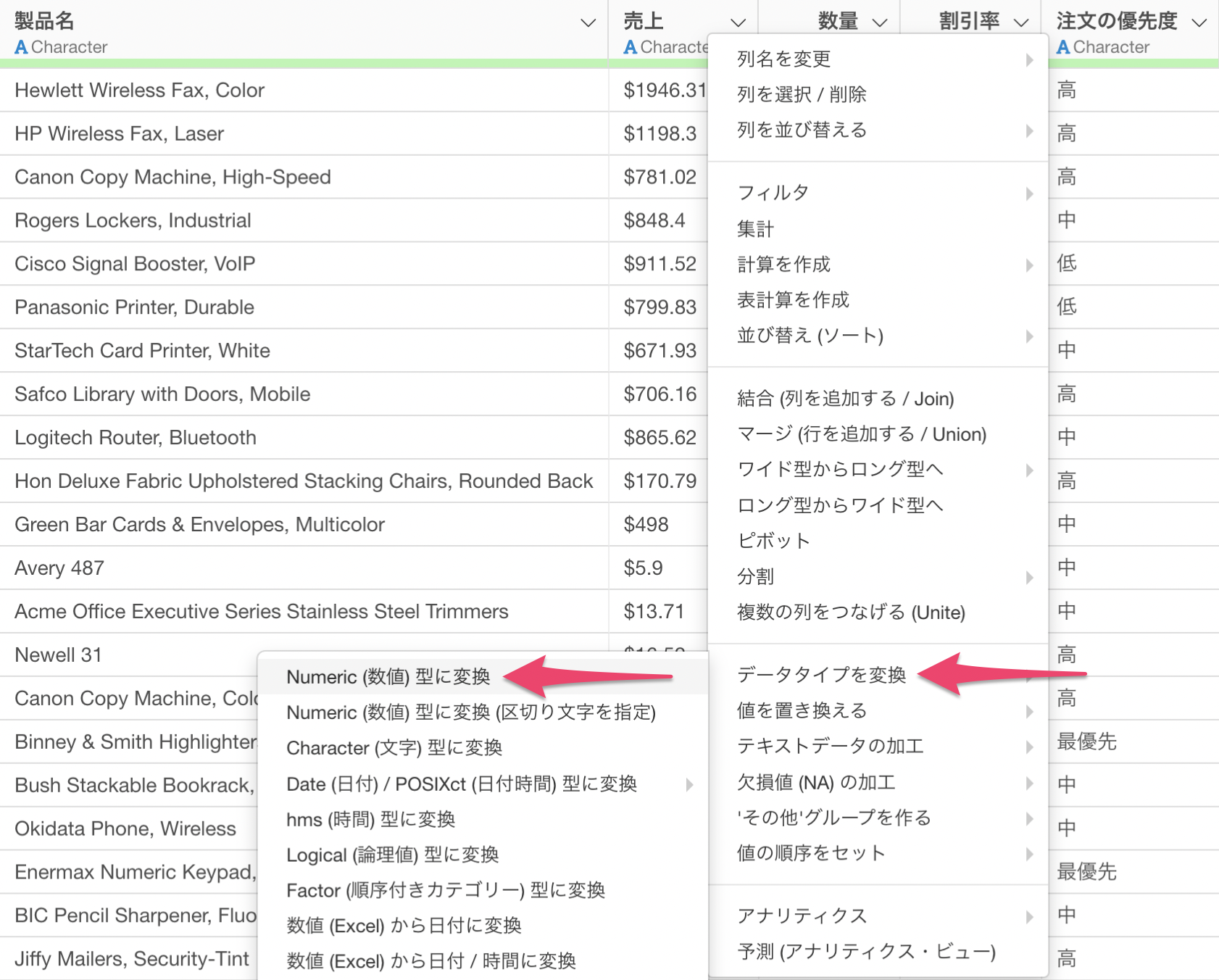Open the 製品名 column dropdown chevron
This screenshot has width=1219, height=980.
[x=588, y=22]
